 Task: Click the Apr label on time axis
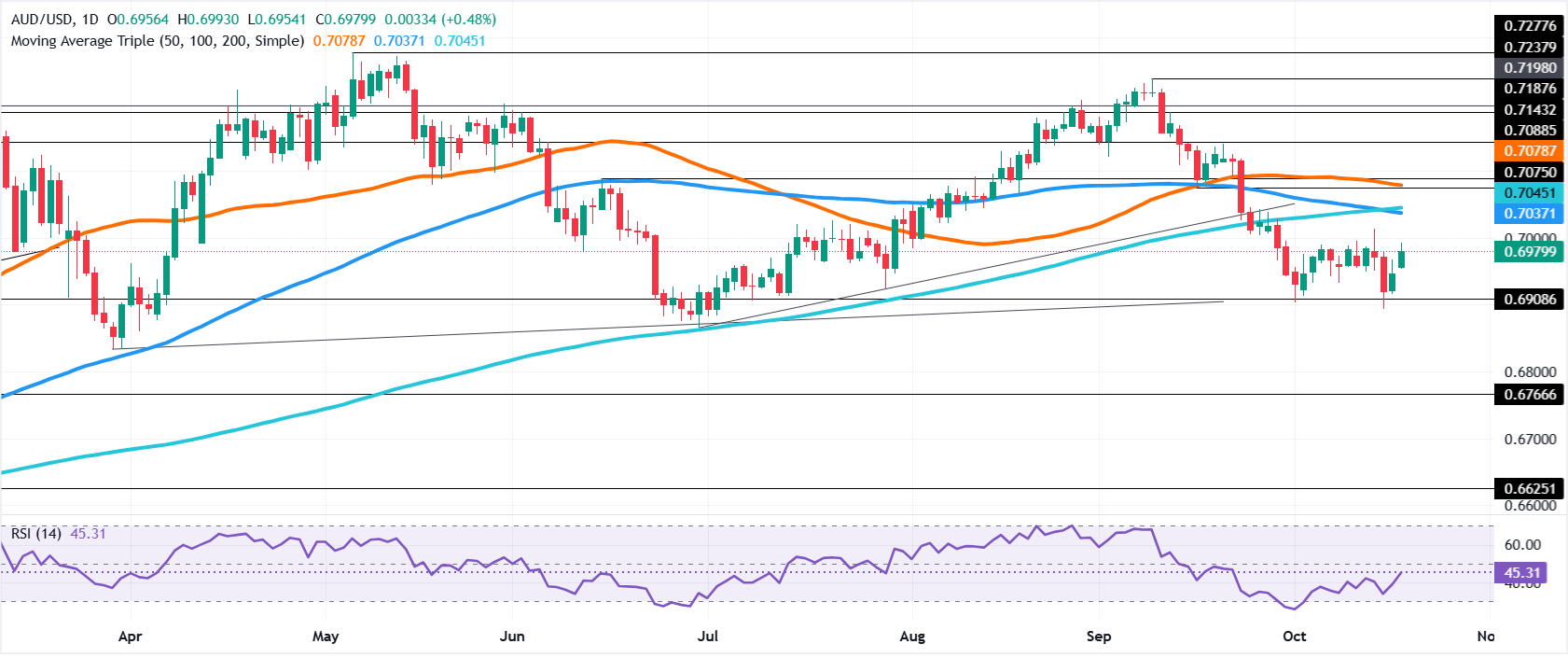point(131,637)
